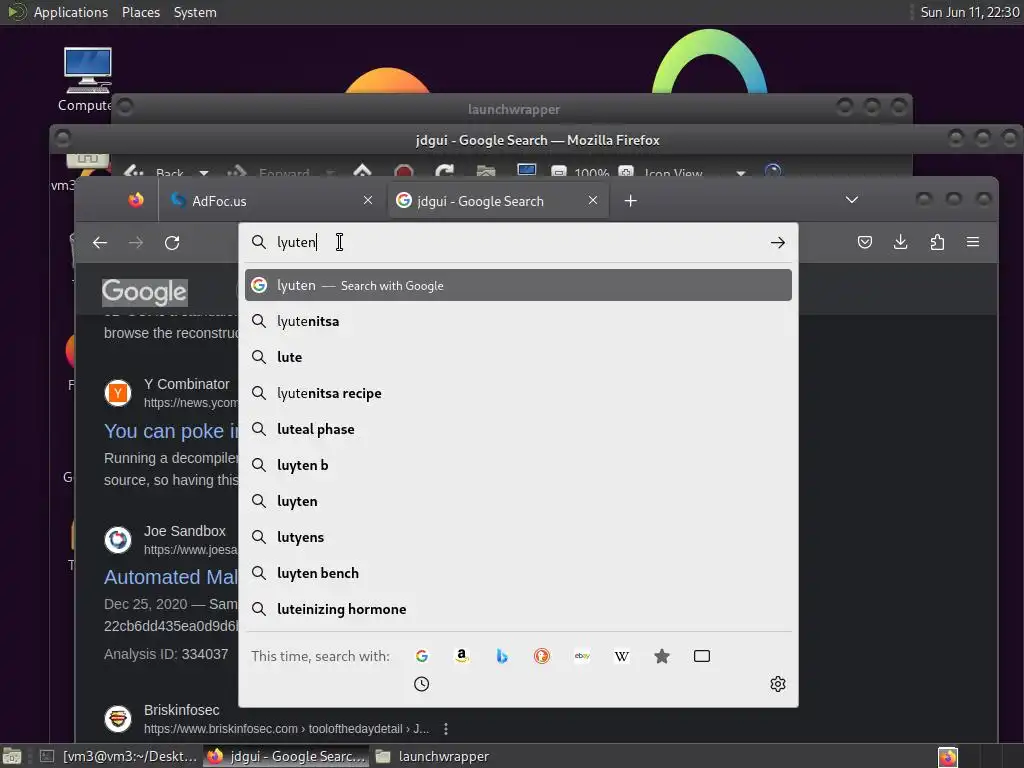Screen dimensions: 1024x768
Task: Search this time with Wikipedia icon
Action: (622, 656)
